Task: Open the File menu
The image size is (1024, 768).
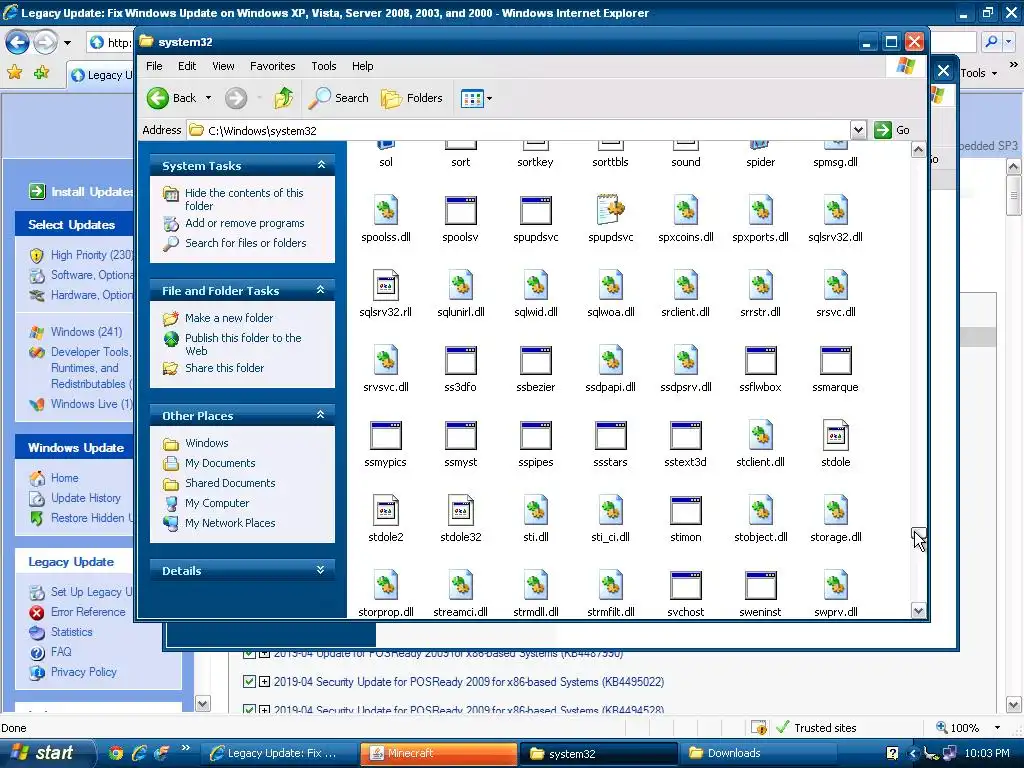Action: tap(154, 66)
